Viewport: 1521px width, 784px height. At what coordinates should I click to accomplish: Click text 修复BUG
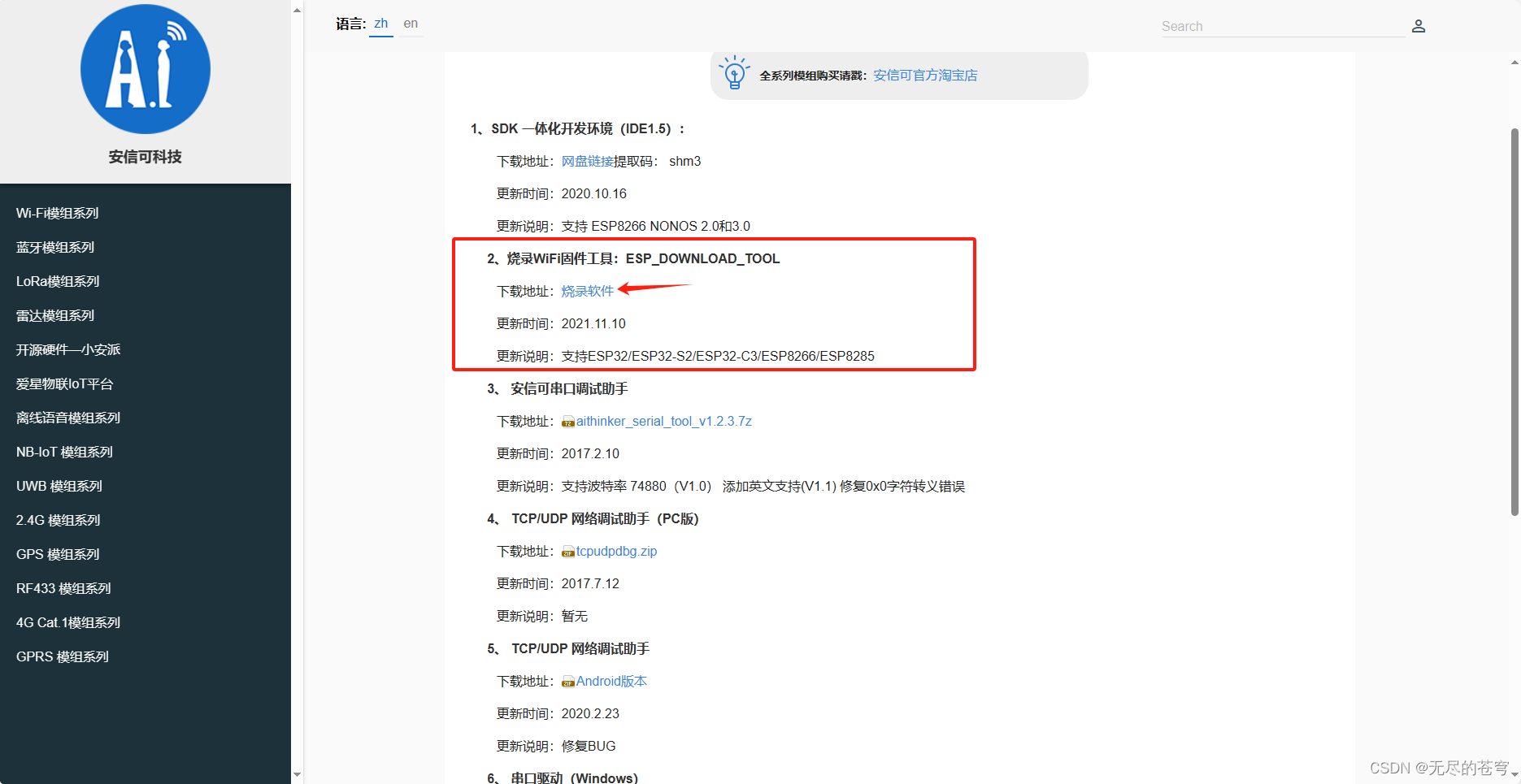point(589,746)
